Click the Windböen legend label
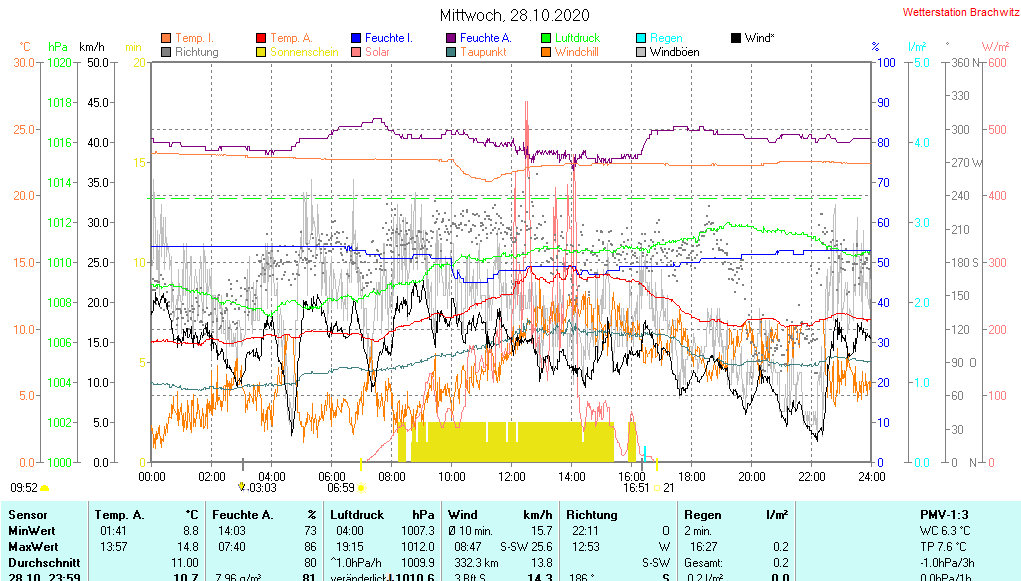 click(674, 52)
